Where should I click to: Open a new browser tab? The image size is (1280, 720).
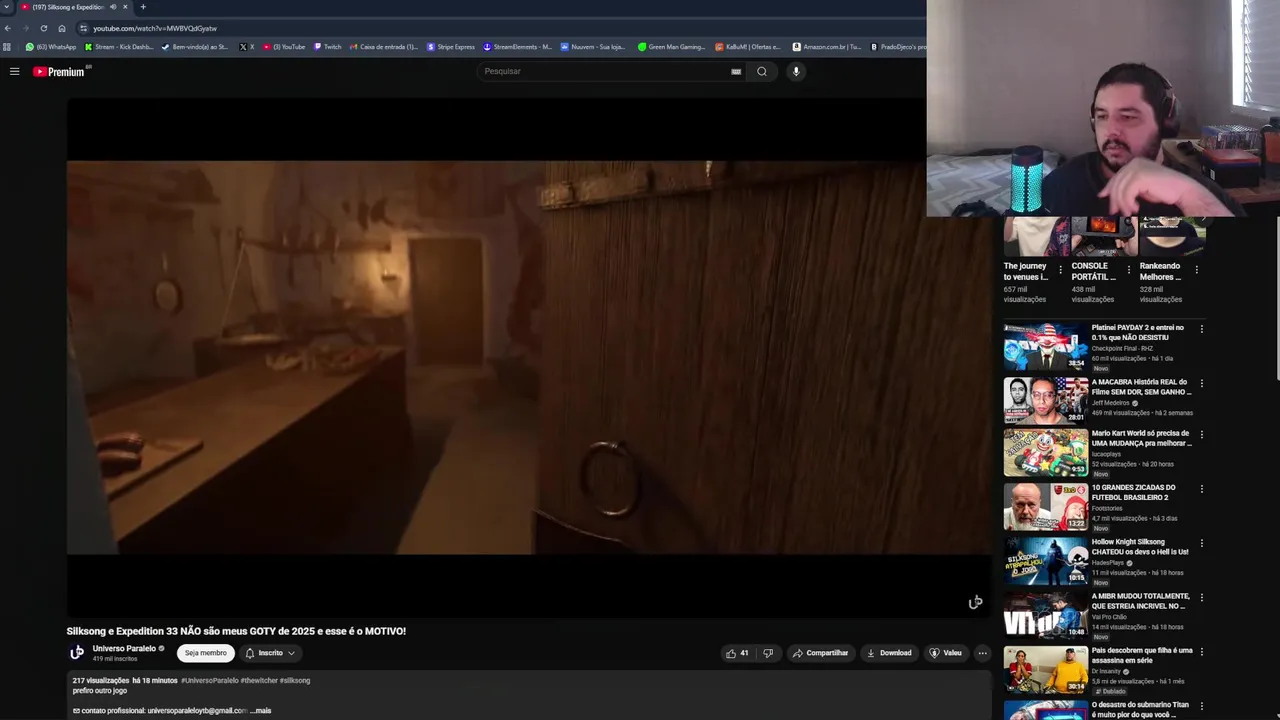143,7
